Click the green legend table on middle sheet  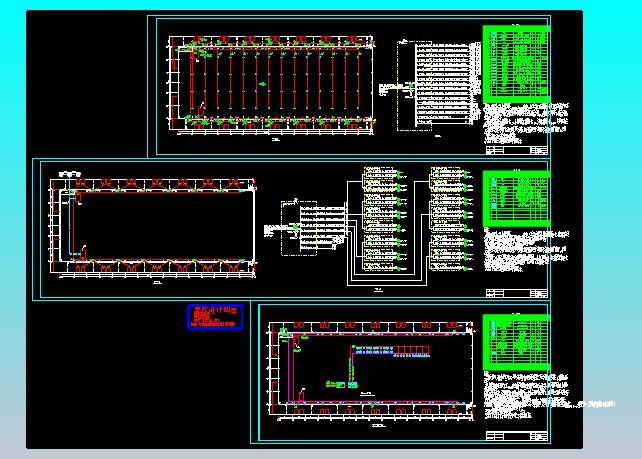tap(516, 199)
